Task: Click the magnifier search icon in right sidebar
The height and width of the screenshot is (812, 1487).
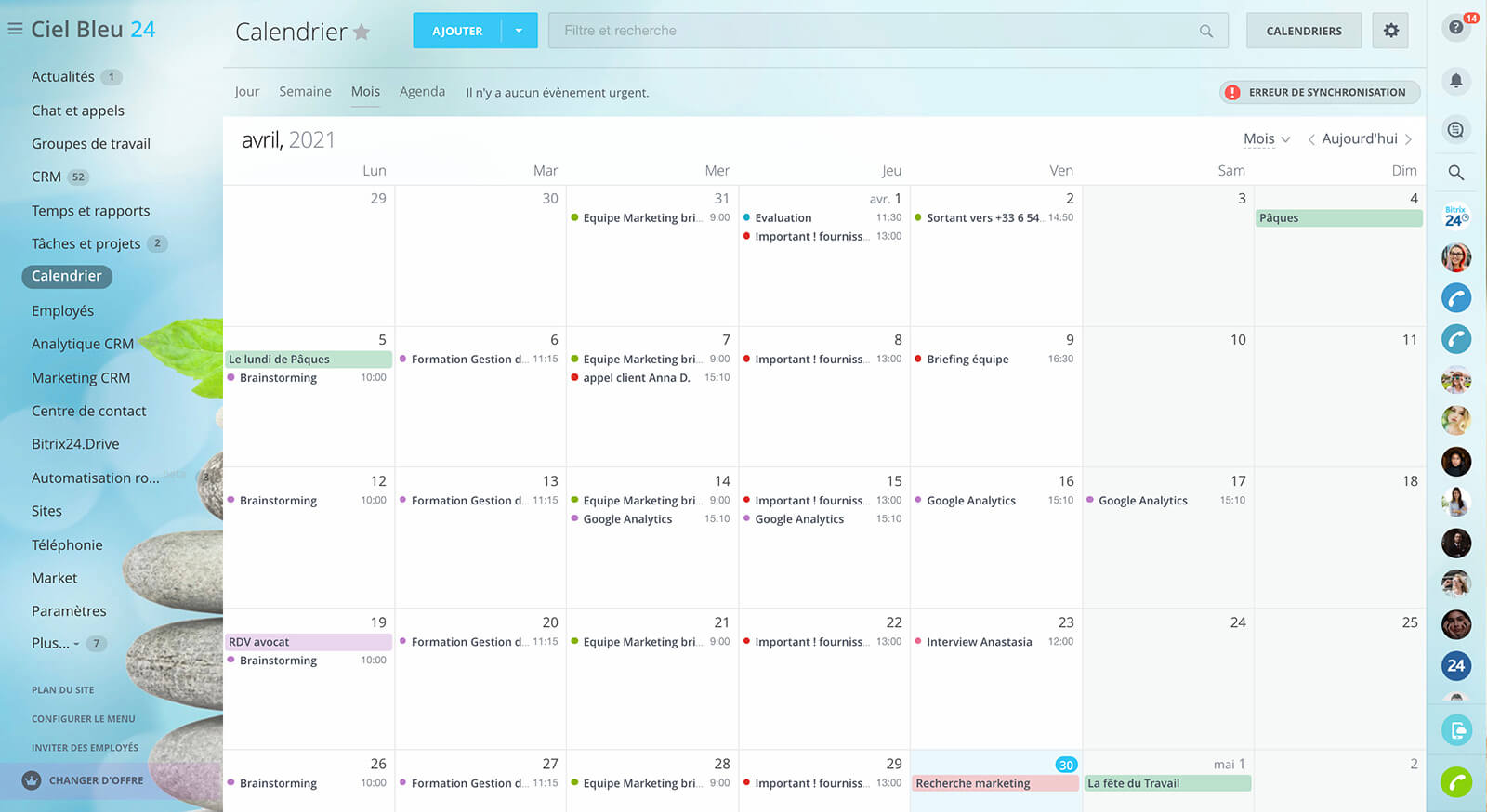Action: point(1455,173)
